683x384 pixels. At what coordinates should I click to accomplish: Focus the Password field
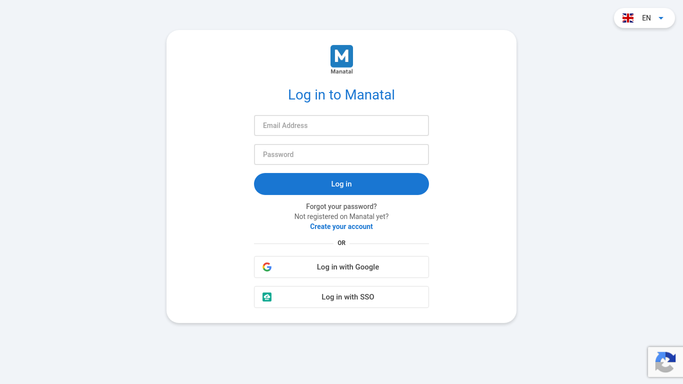[x=342, y=155]
